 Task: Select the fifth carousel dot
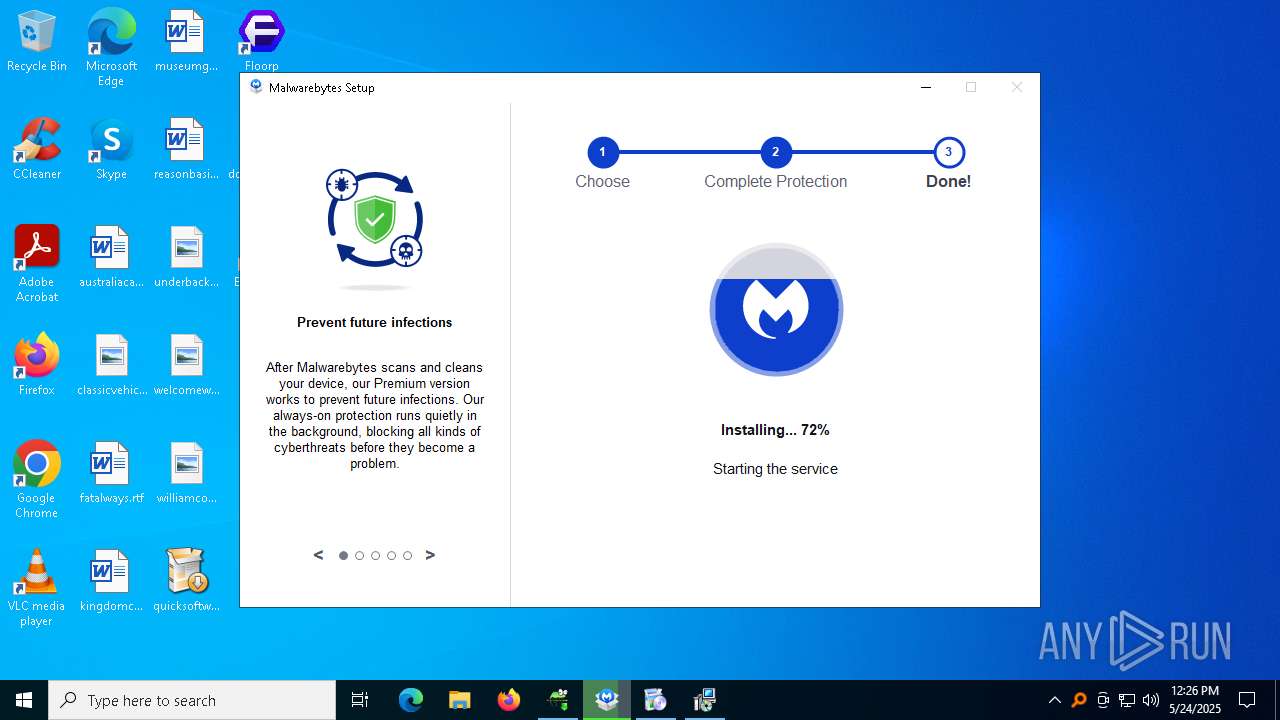point(407,555)
